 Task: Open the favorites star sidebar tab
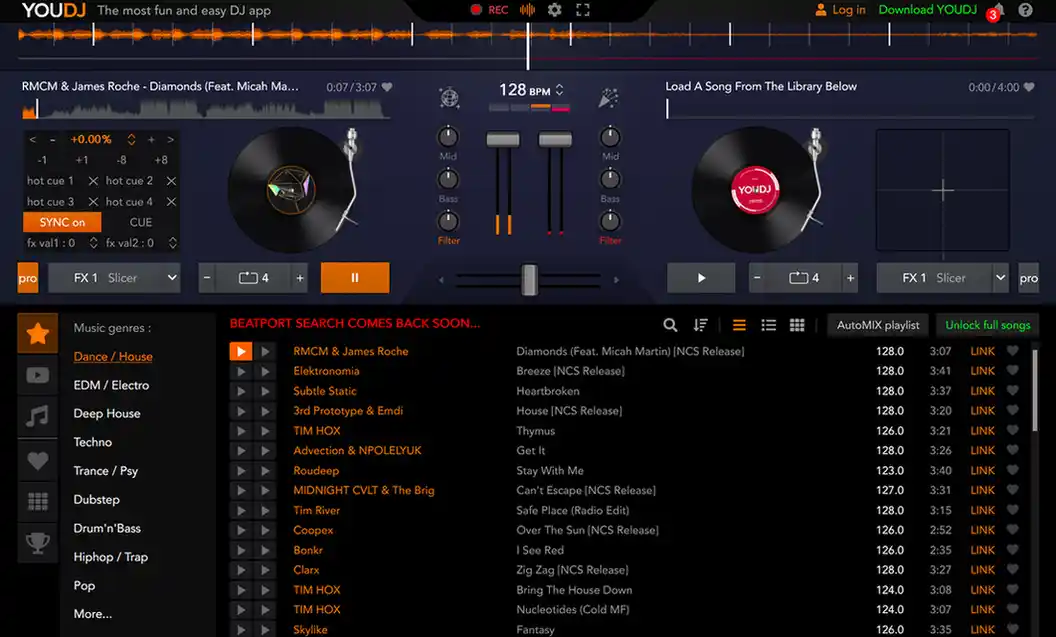(38, 333)
